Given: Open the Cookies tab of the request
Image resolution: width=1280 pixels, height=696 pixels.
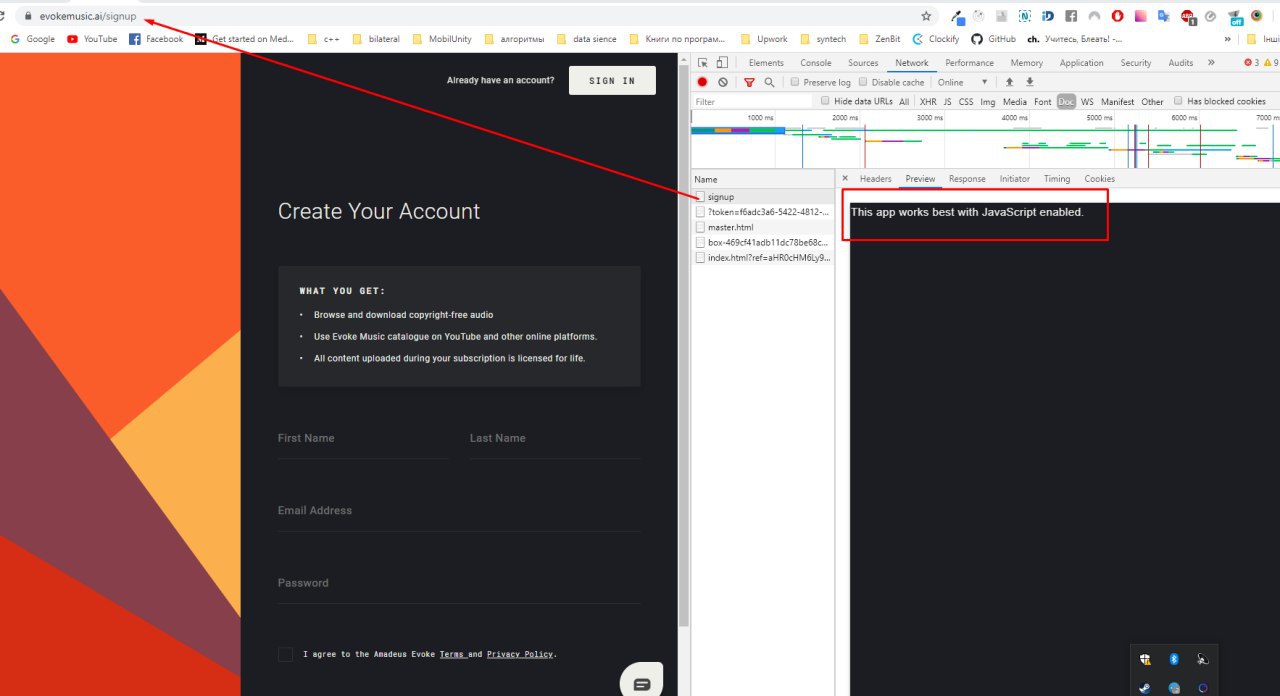Looking at the screenshot, I should 1099,179.
